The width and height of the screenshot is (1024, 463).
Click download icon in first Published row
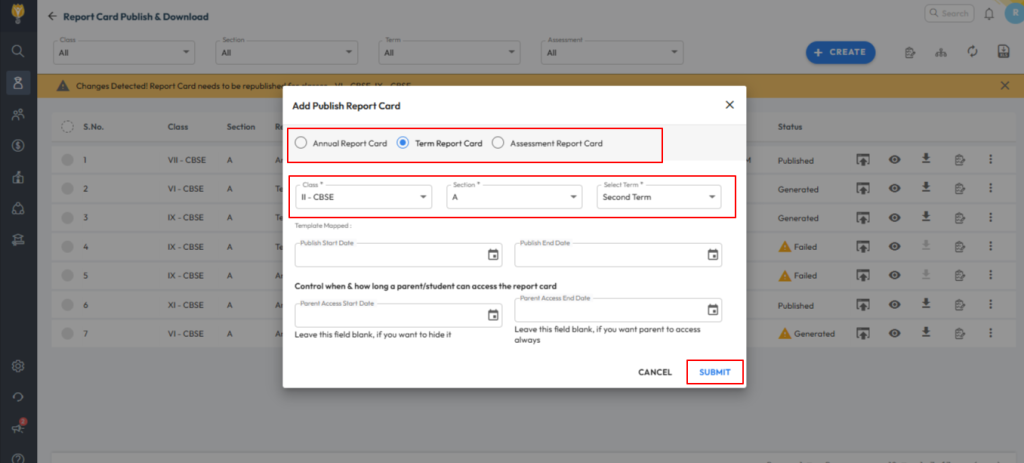coord(927,159)
